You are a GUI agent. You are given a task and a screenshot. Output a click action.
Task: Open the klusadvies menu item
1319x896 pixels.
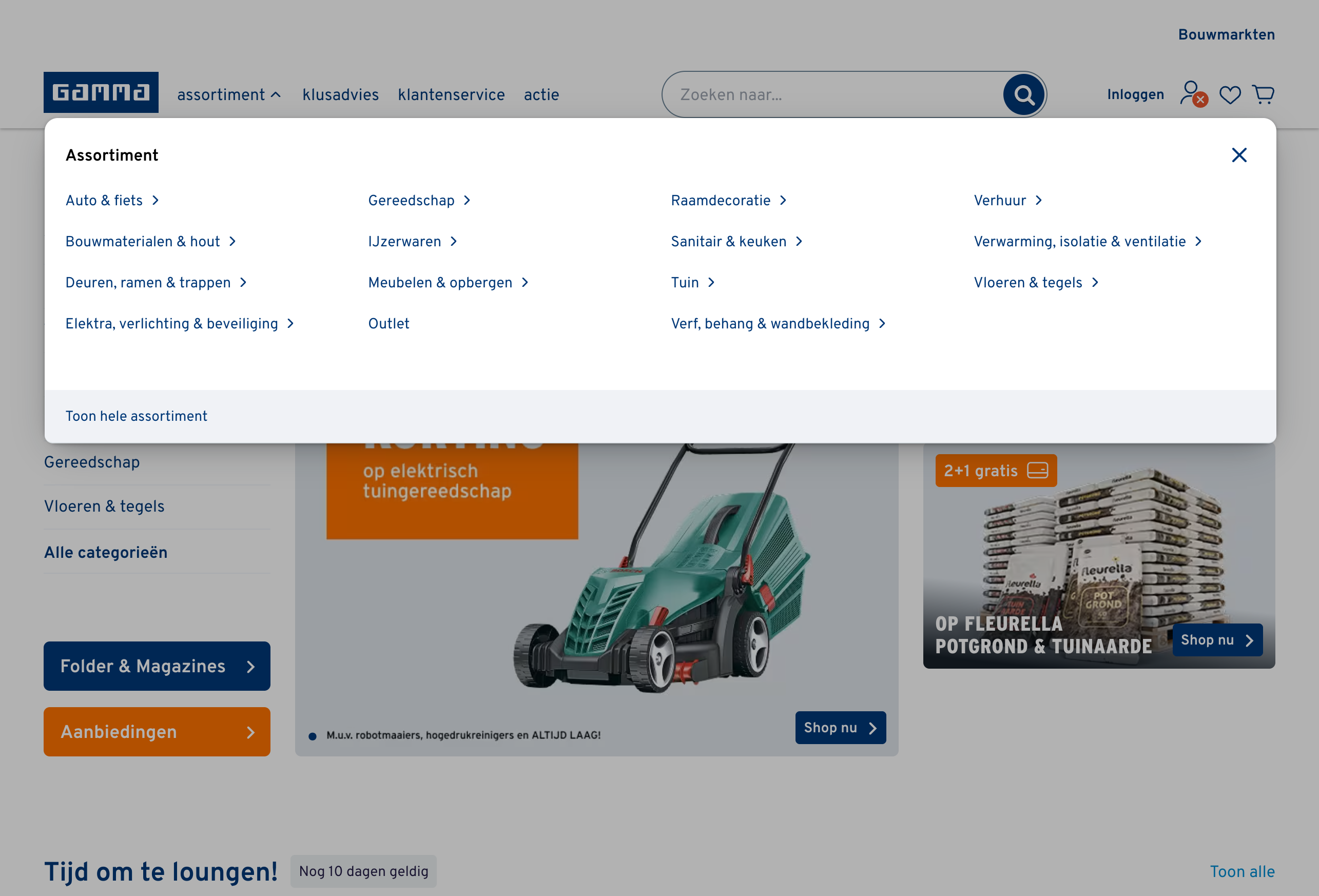[341, 94]
